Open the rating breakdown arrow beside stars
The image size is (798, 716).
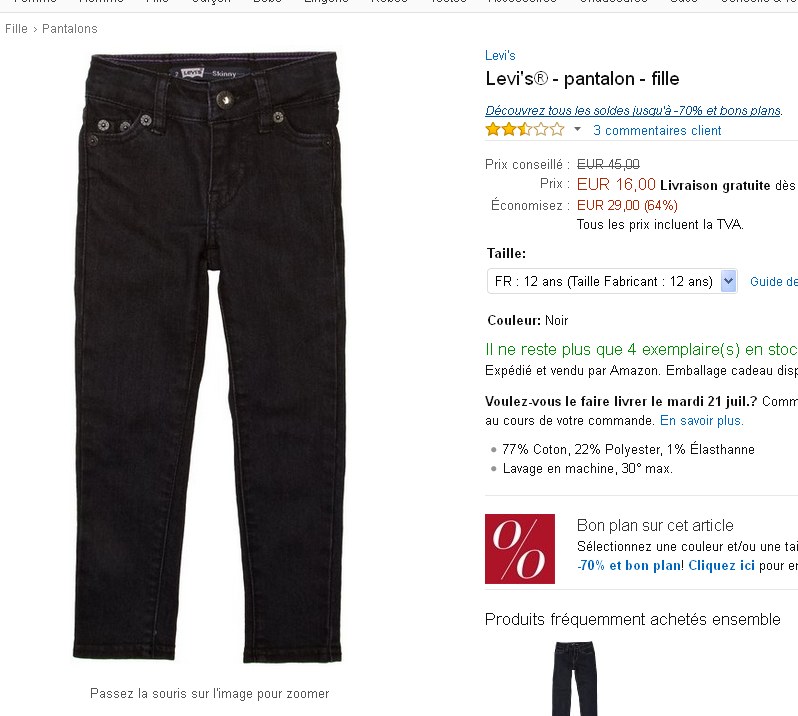[577, 129]
